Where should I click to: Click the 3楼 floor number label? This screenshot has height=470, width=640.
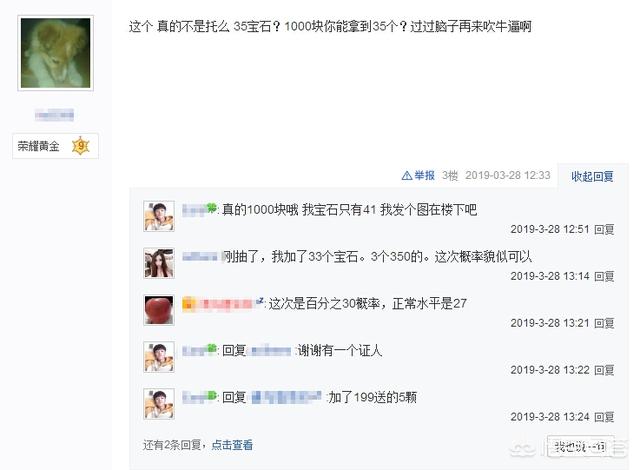[x=450, y=175]
